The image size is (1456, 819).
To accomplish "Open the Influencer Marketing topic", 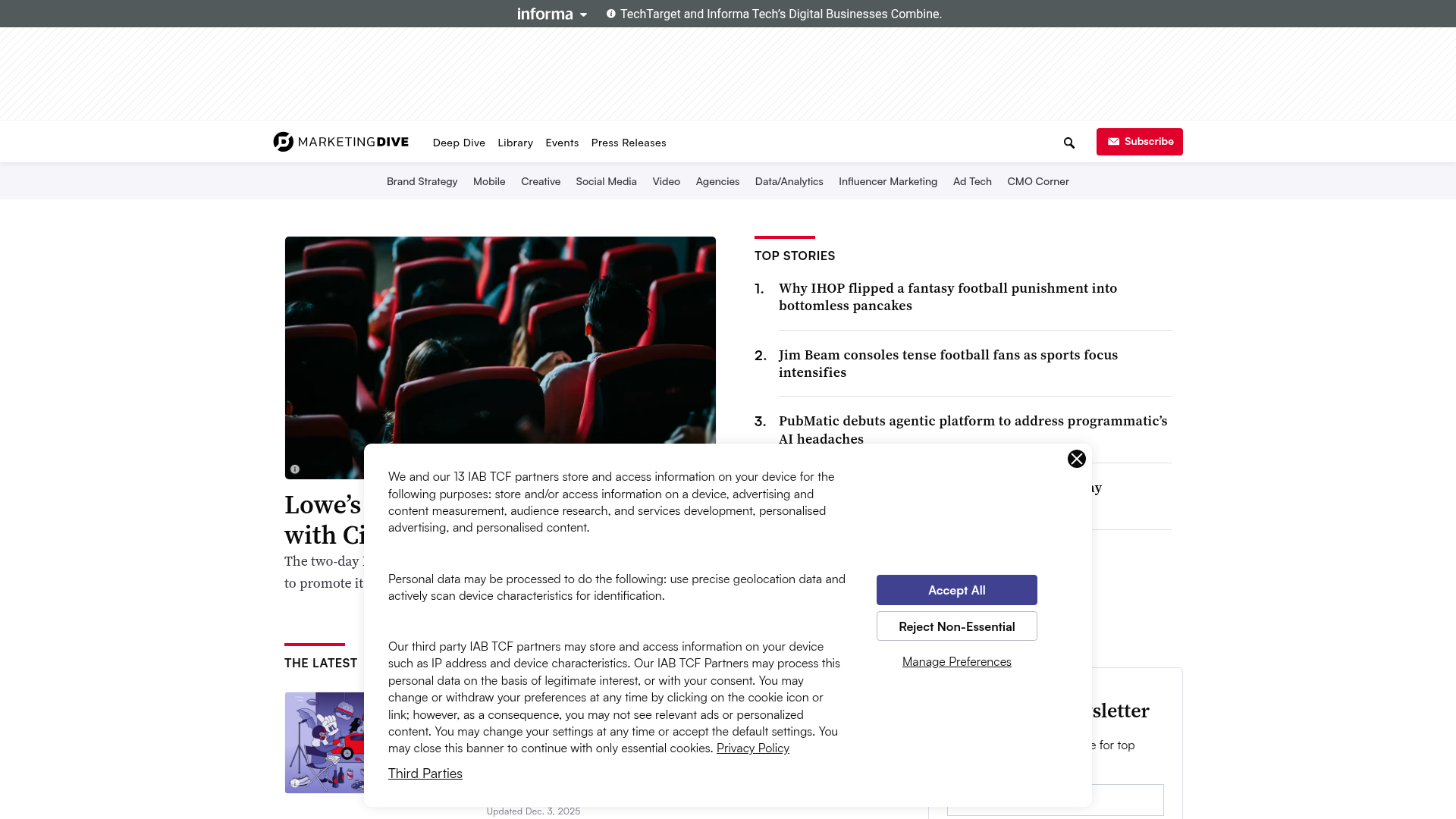I will coord(888,181).
